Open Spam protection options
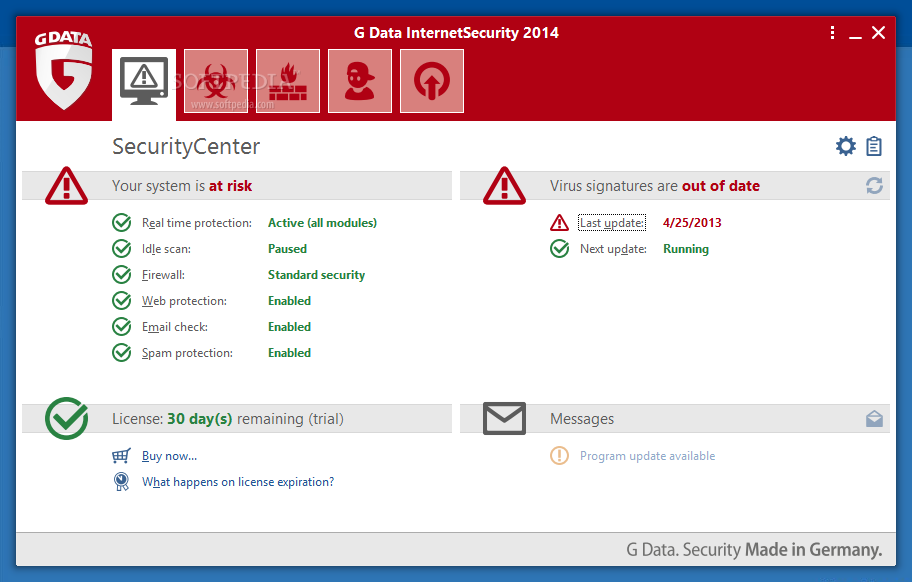The width and height of the screenshot is (912, 582). pyautogui.click(x=187, y=353)
